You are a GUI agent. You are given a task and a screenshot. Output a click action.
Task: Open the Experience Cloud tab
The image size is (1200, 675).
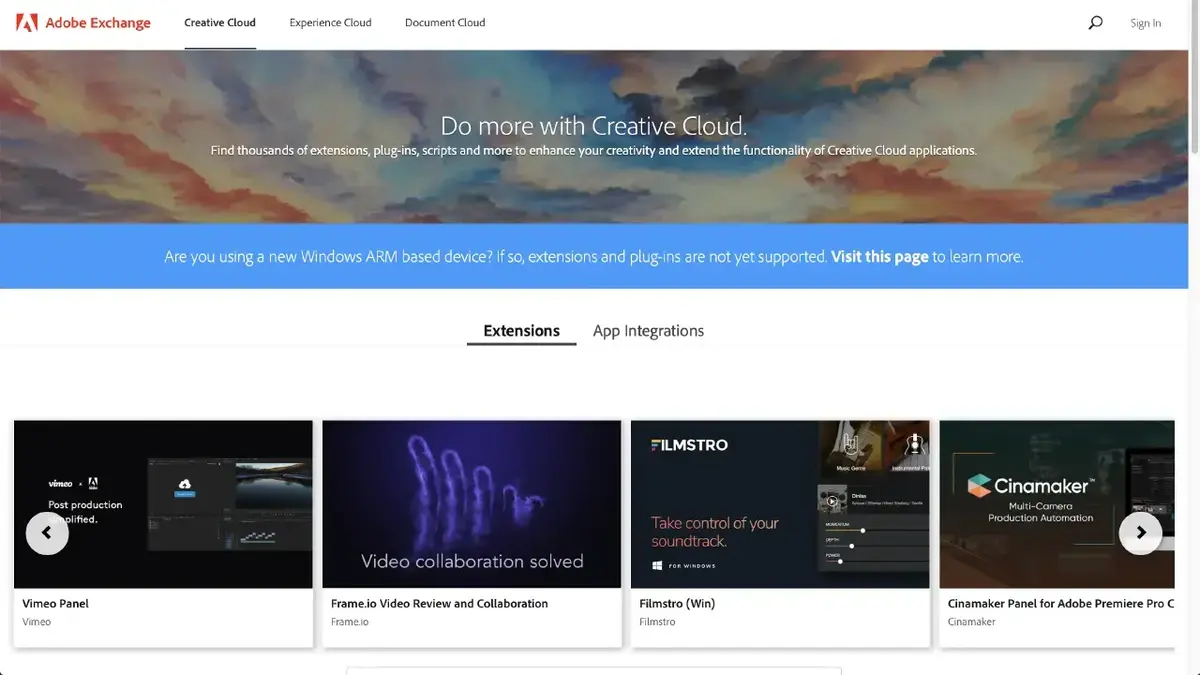pyautogui.click(x=330, y=22)
